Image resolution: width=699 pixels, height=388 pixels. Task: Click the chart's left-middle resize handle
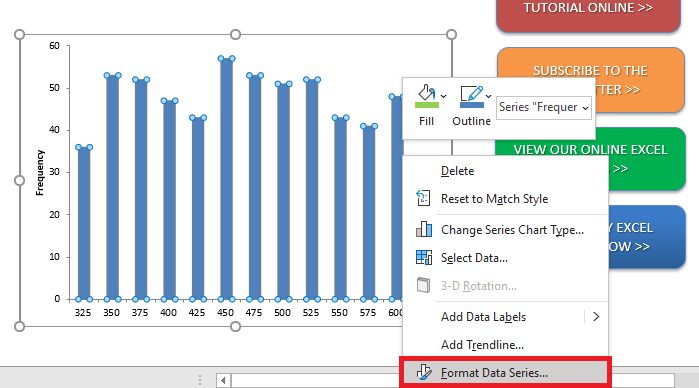(20, 181)
